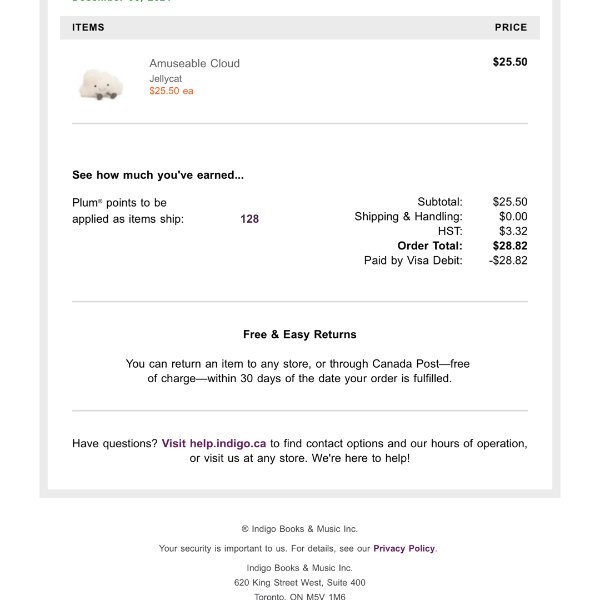The image size is (600, 600).
Task: Click the Free & Easy Returns heading
Action: tap(299, 334)
